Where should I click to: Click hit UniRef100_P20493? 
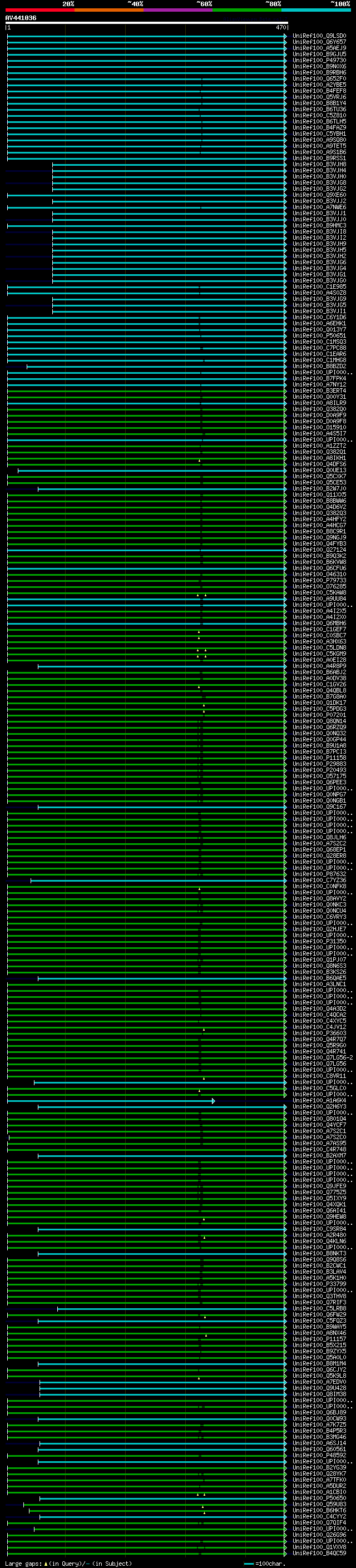coord(319,770)
